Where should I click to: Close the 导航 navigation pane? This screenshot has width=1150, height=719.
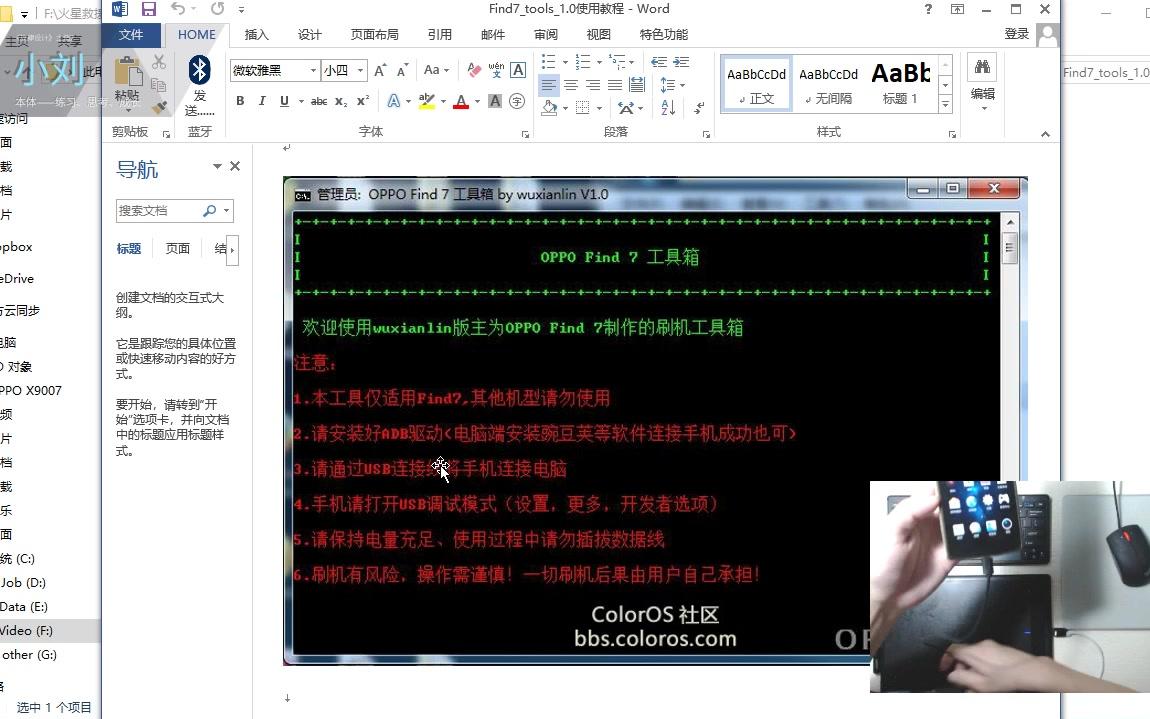click(x=235, y=167)
